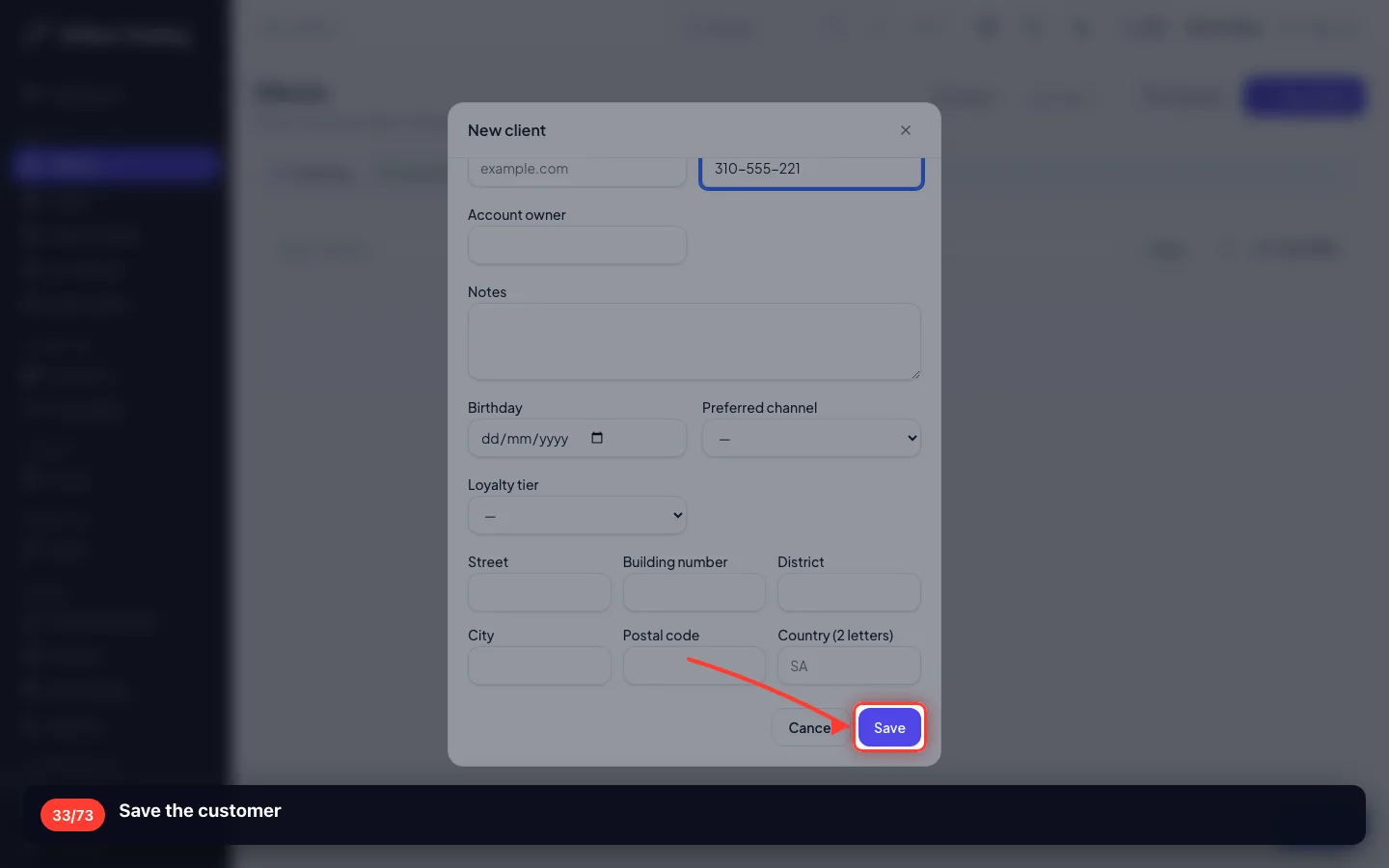The height and width of the screenshot is (868, 1389).
Task: Save the new client
Action: coord(889,727)
